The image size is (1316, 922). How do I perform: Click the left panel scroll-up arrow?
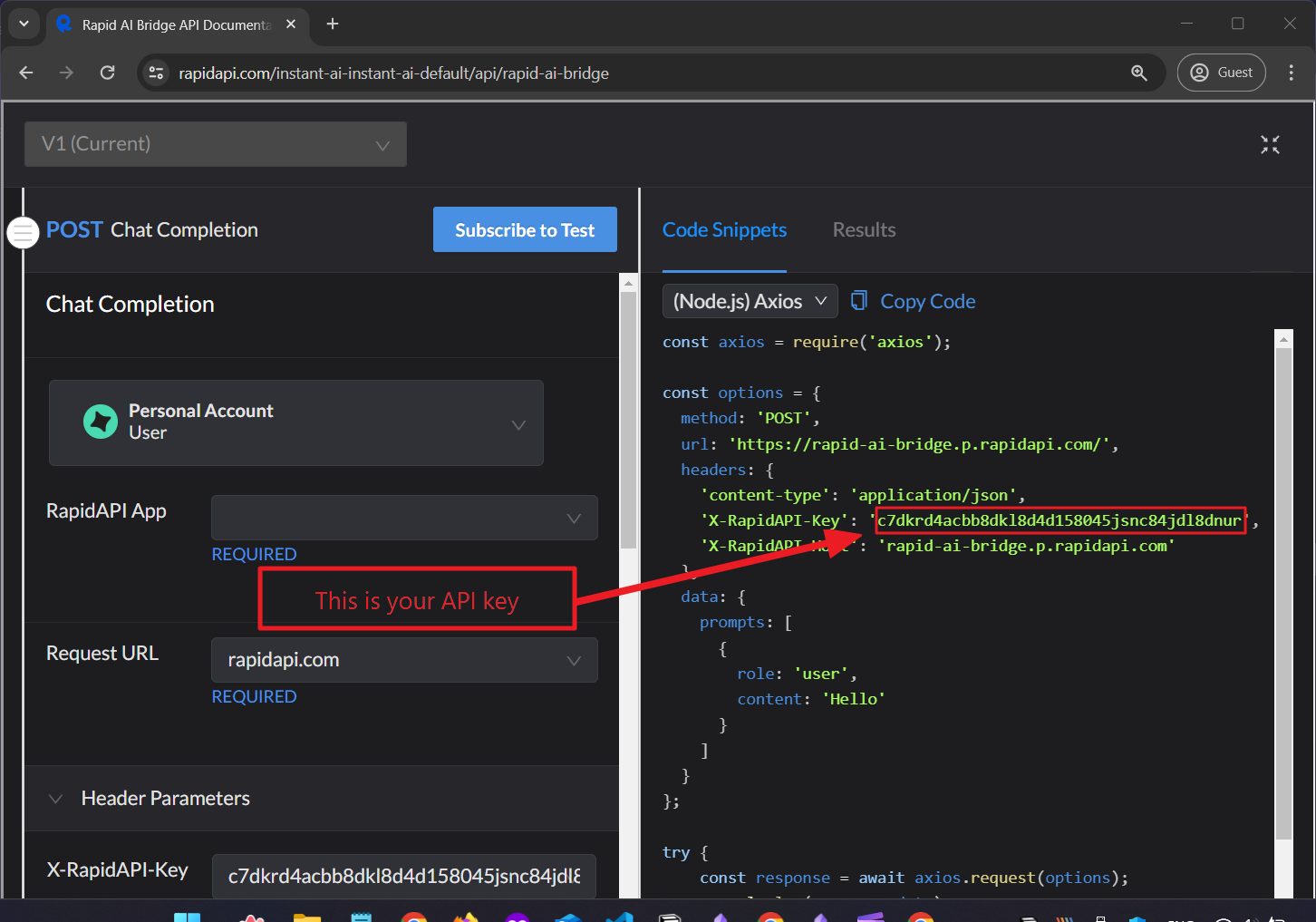click(629, 284)
